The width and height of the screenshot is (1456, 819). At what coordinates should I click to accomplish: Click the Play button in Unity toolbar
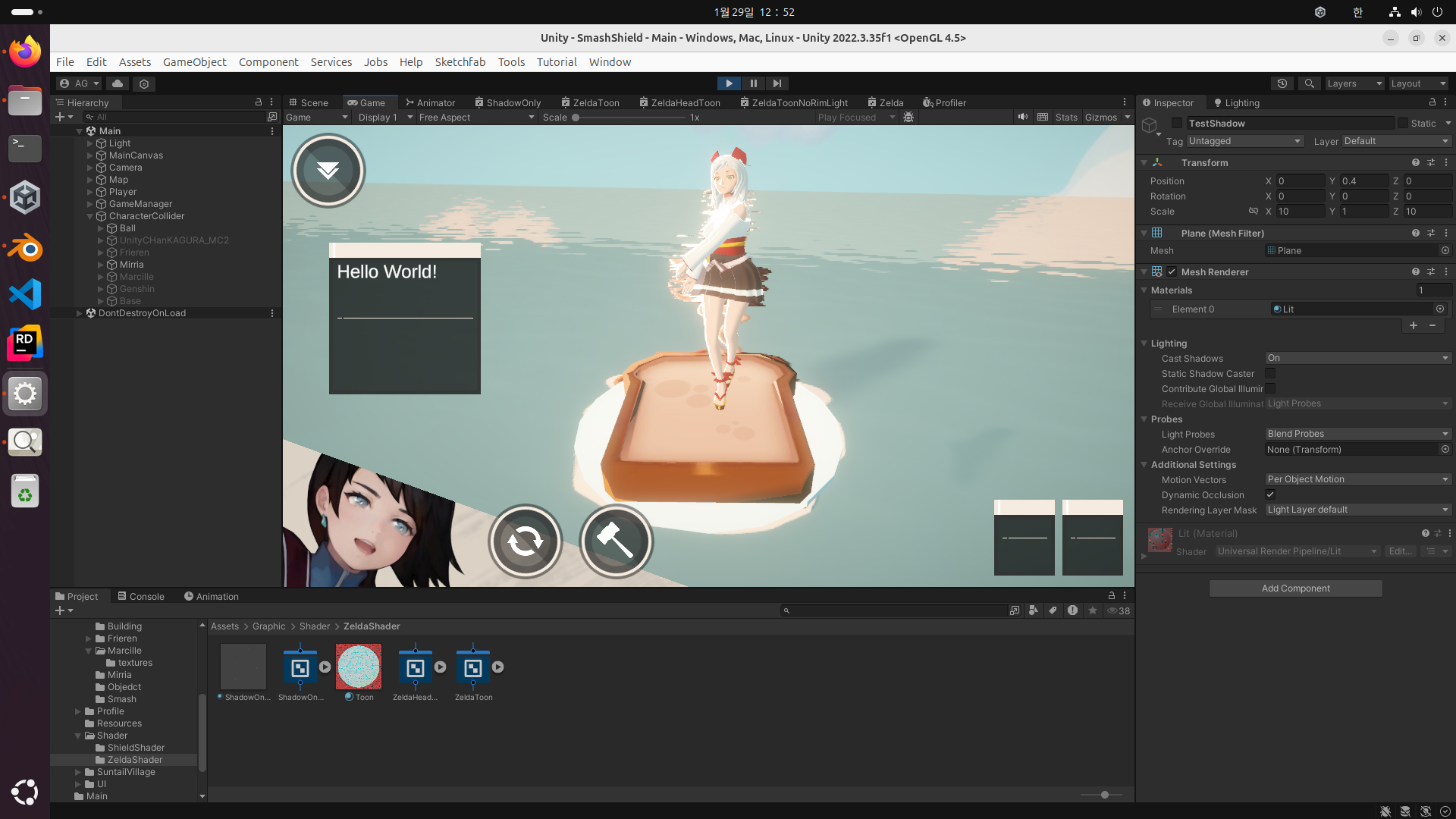729,83
